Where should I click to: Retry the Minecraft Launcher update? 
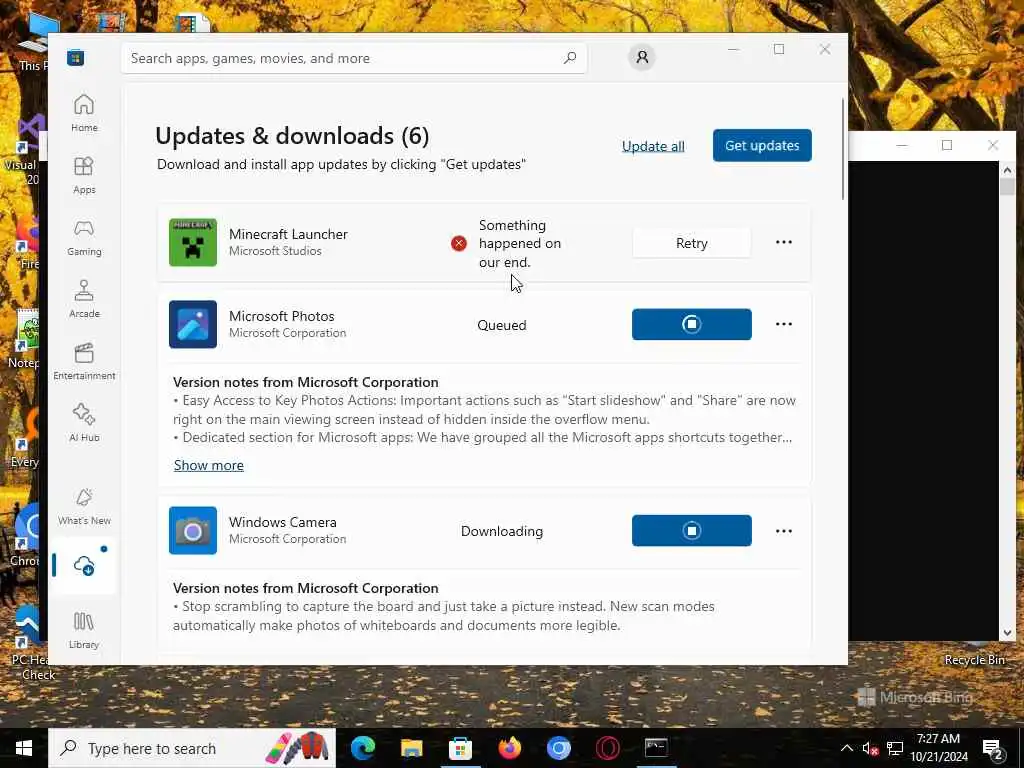pos(692,243)
